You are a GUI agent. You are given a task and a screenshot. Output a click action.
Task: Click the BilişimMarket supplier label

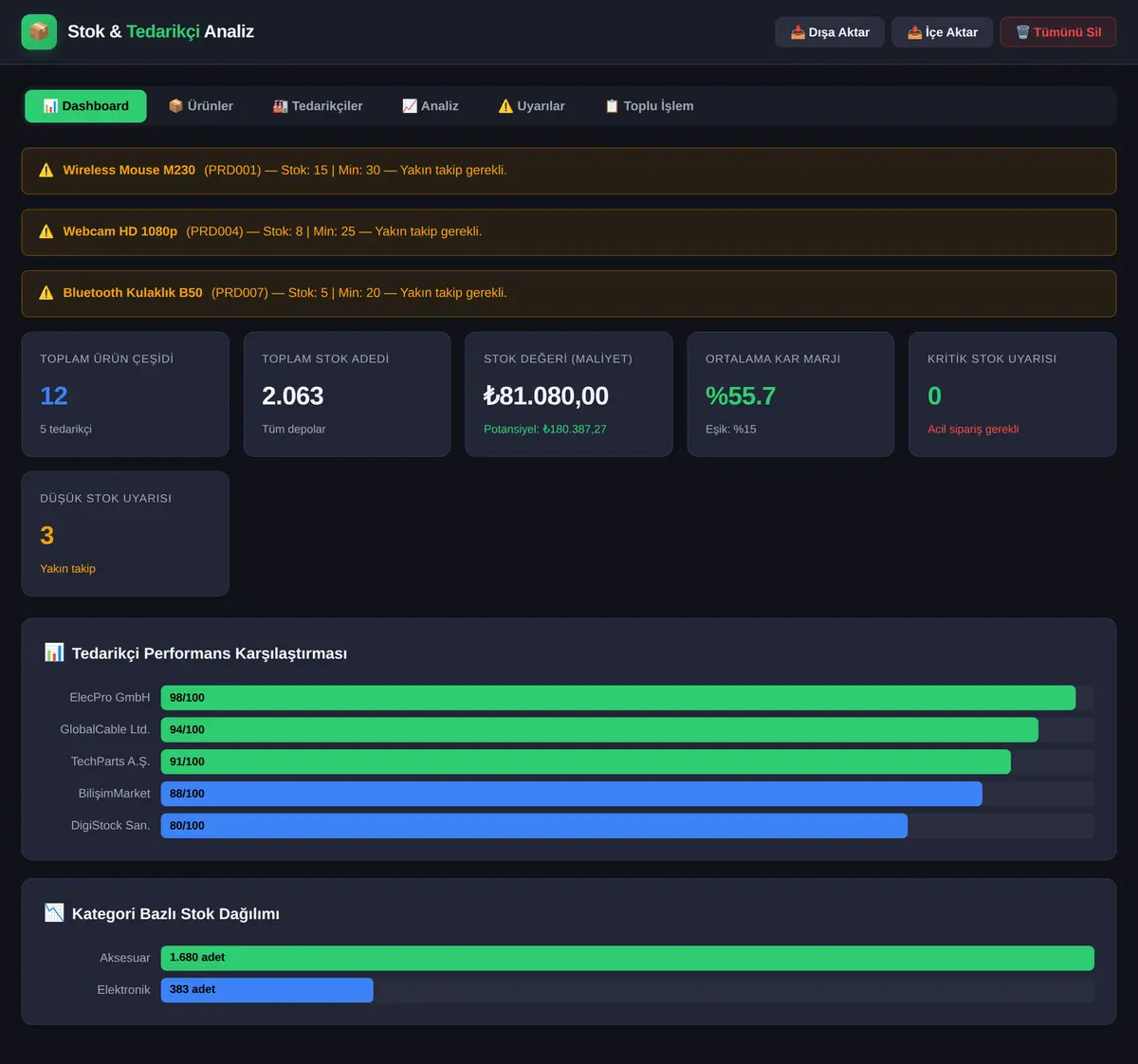(x=115, y=794)
